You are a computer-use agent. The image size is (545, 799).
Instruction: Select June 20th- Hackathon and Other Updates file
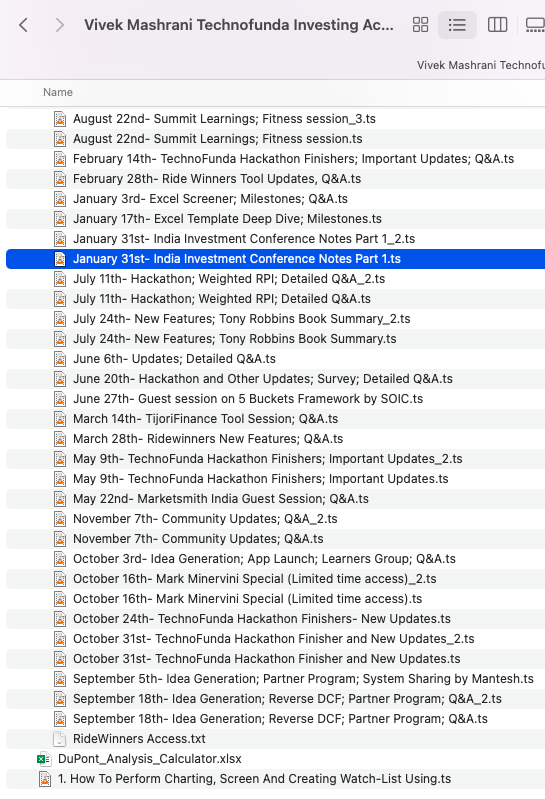pos(263,379)
